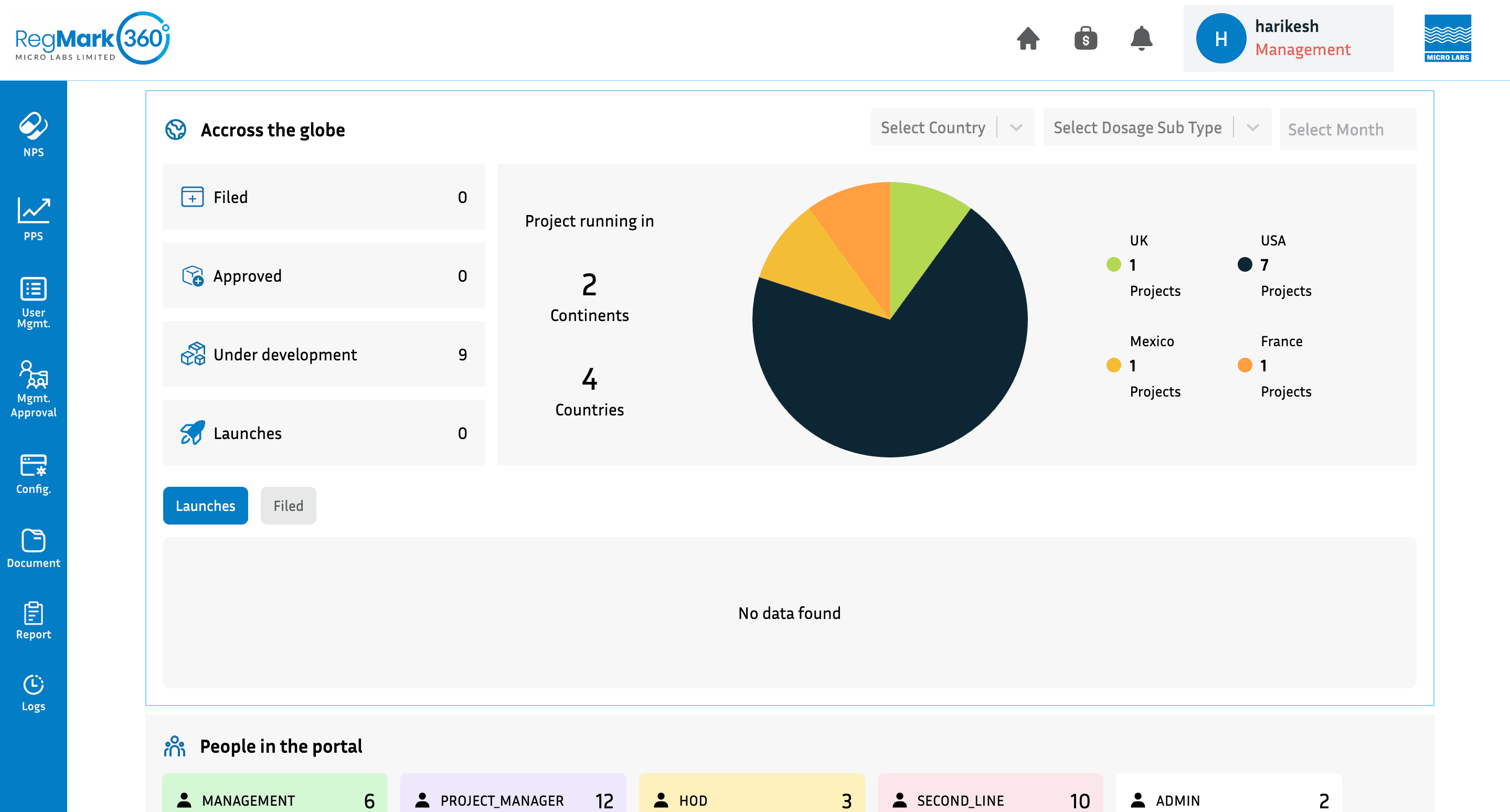Expand the Select Country dropdown
This screenshot has height=812, width=1510.
tap(952, 127)
